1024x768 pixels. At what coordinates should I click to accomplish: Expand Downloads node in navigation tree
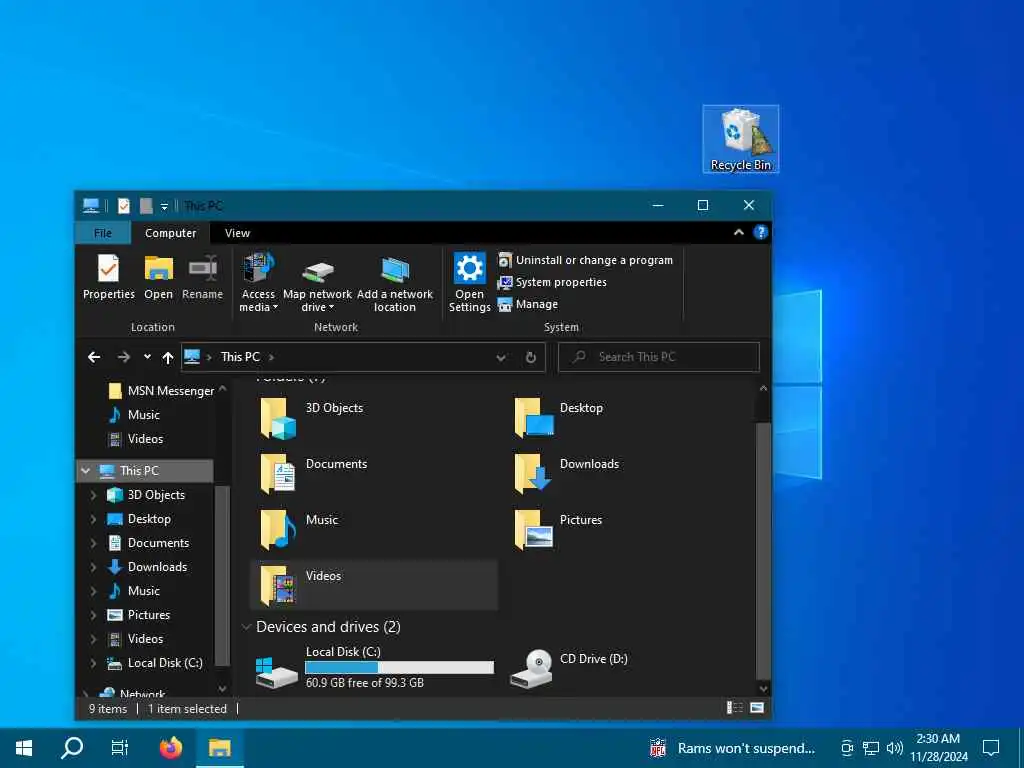(x=93, y=567)
